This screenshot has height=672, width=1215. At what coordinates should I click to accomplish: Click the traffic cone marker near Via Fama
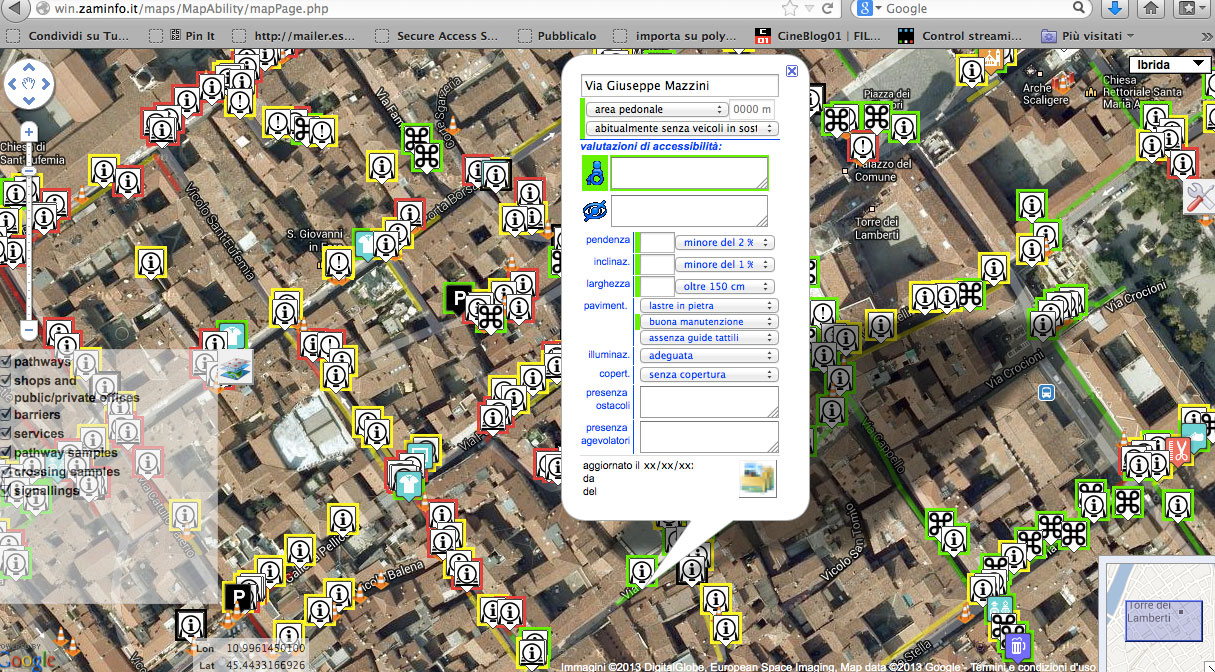pos(451,126)
